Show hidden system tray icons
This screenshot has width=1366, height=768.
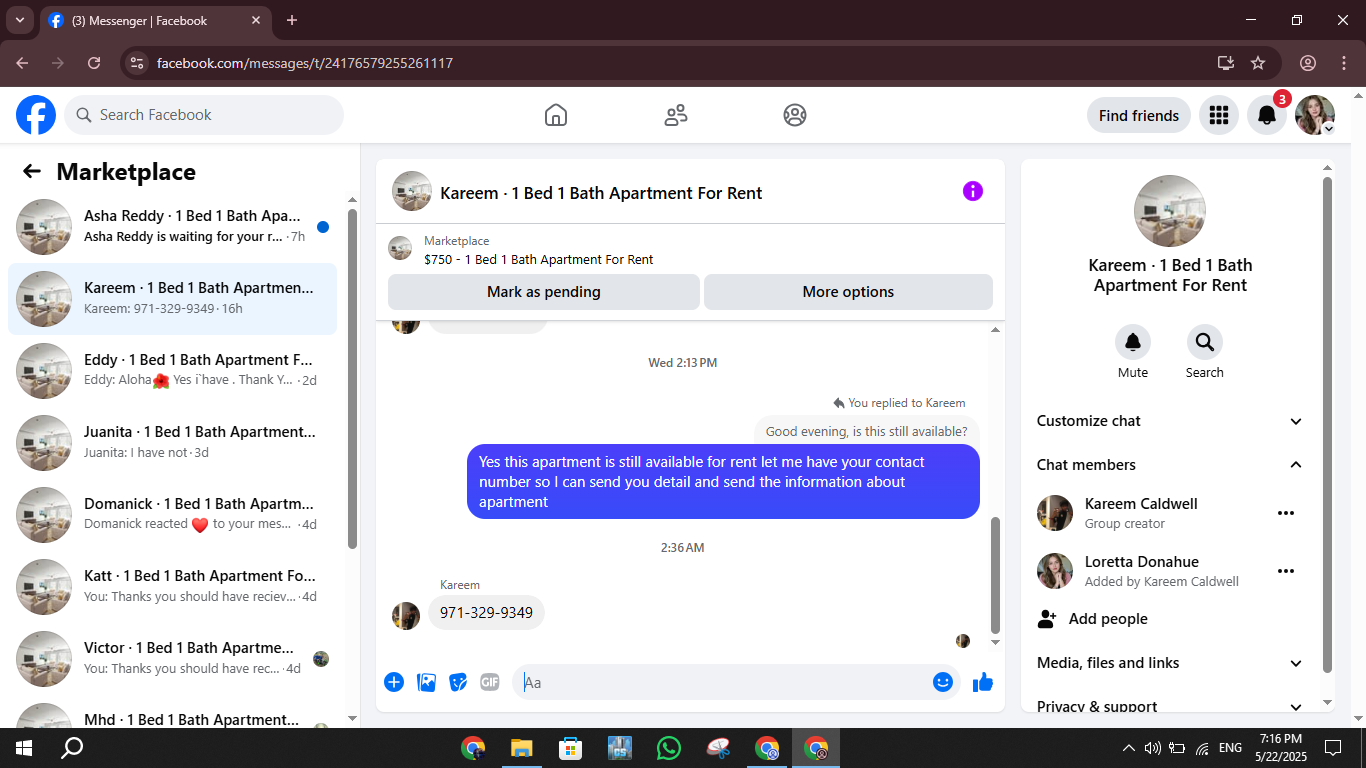click(x=1129, y=748)
